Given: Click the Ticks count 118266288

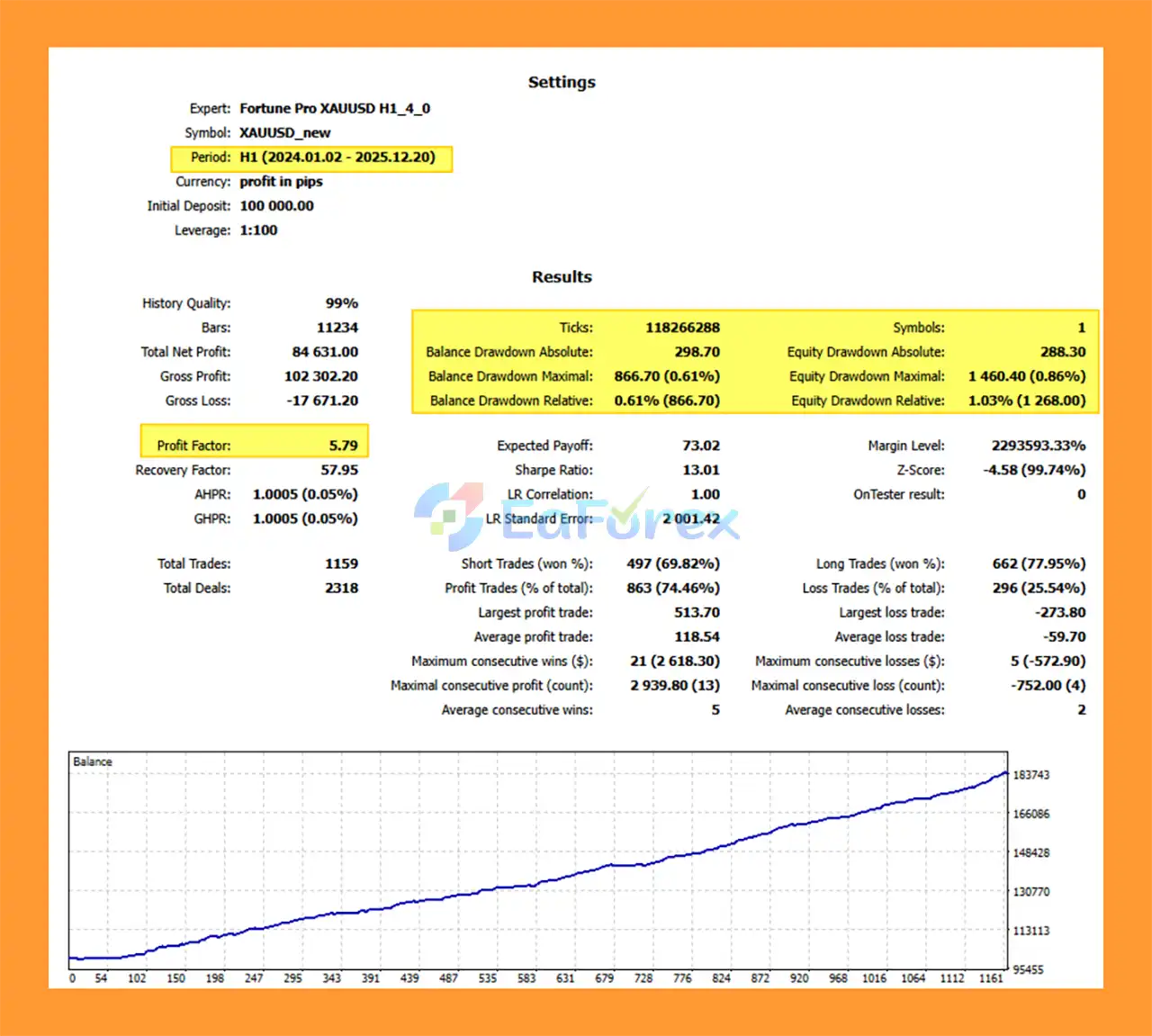Looking at the screenshot, I should click(682, 328).
